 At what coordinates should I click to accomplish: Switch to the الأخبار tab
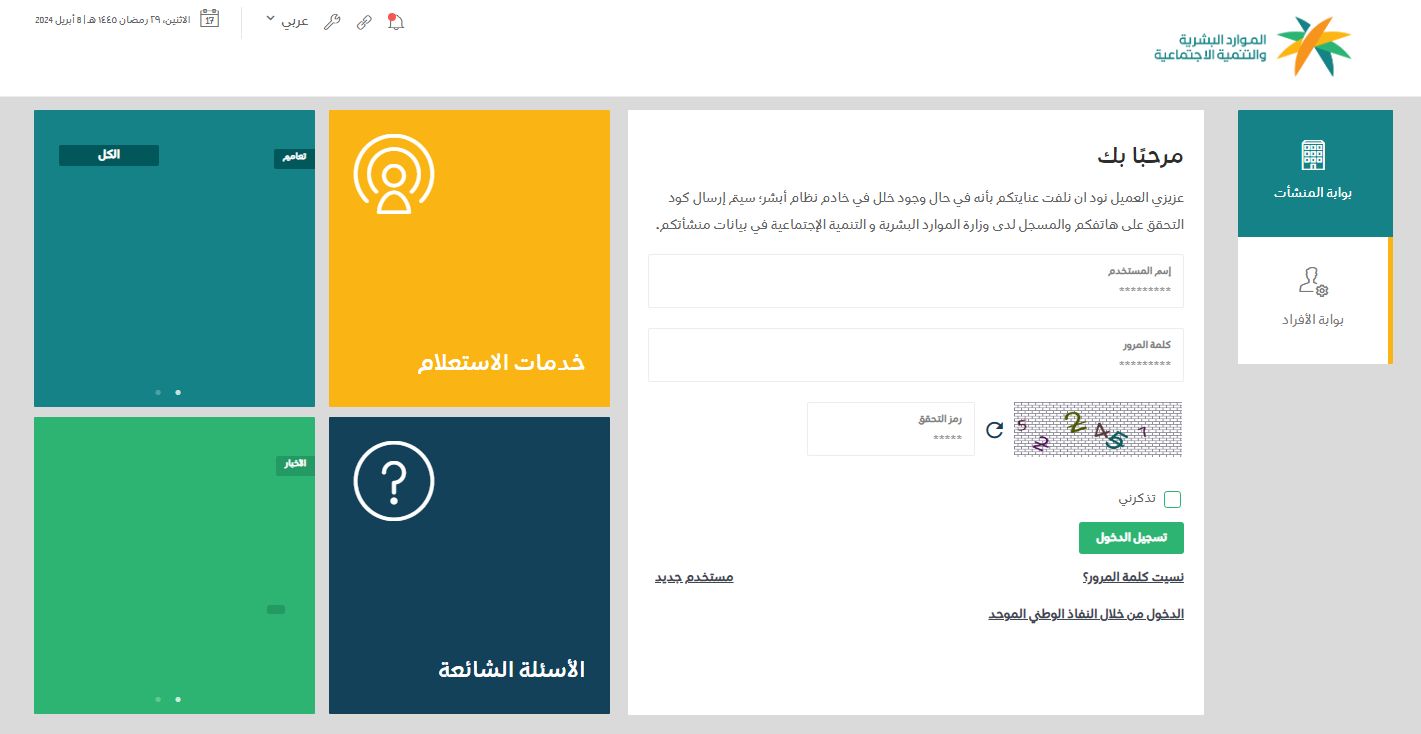point(293,464)
